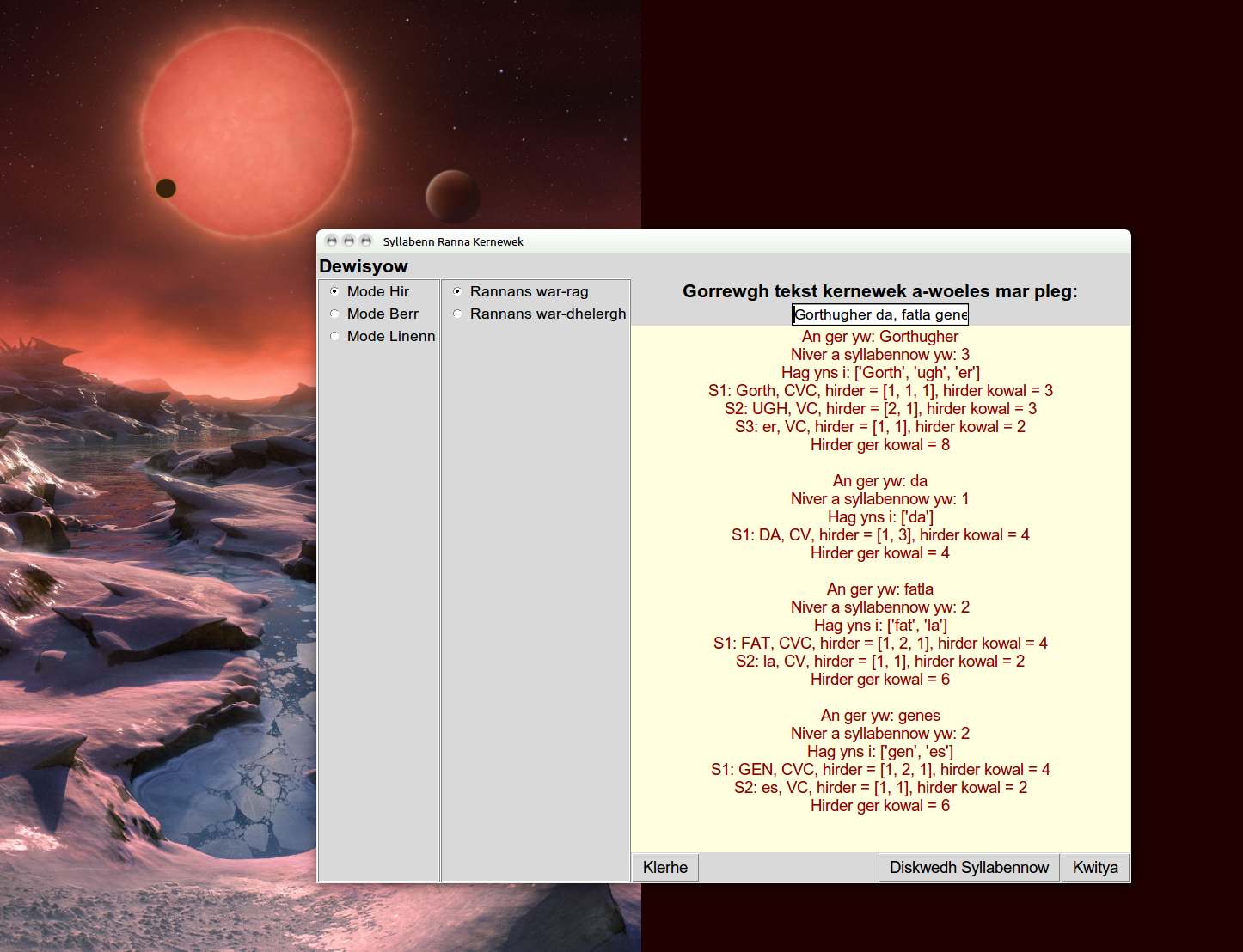Click the second window control button in titlebar
This screenshot has height=952, width=1243.
click(x=349, y=241)
